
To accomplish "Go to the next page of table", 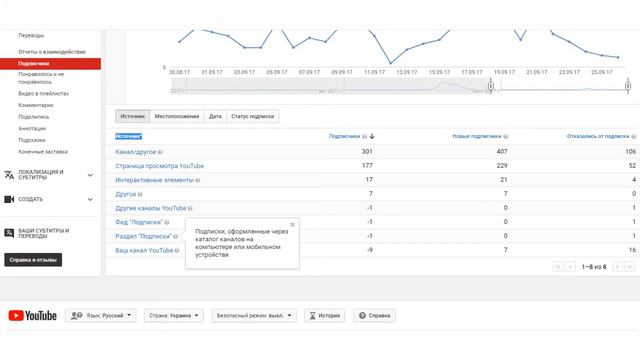I will point(617,267).
